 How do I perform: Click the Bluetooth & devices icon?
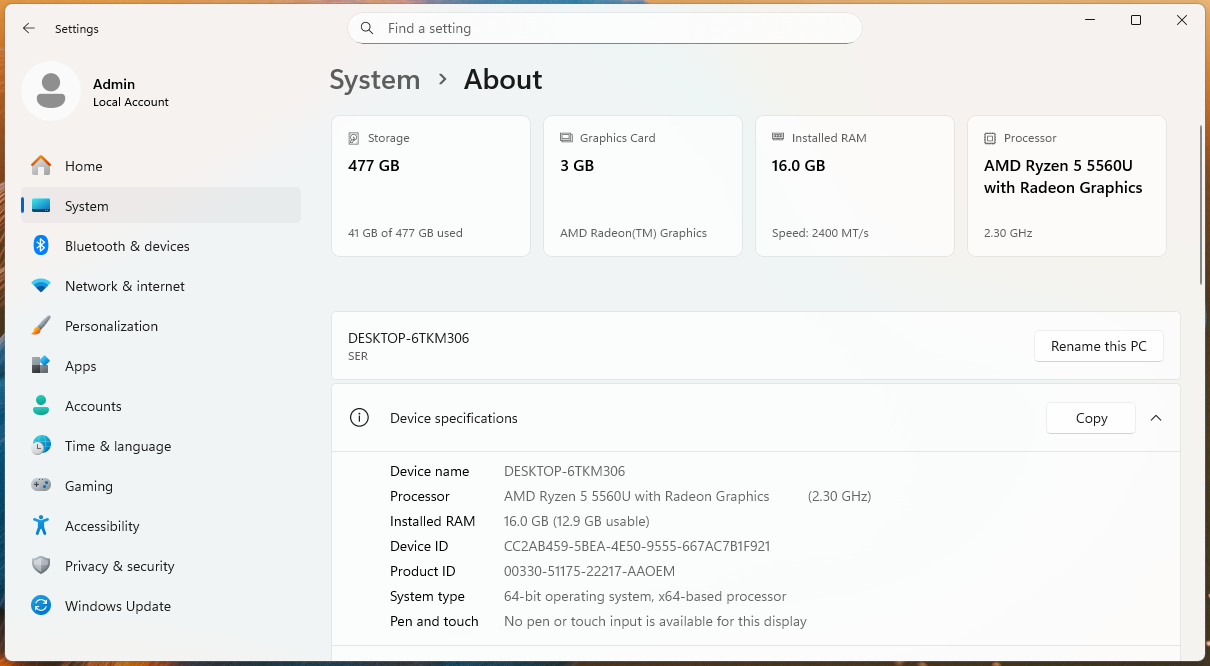[x=41, y=246]
